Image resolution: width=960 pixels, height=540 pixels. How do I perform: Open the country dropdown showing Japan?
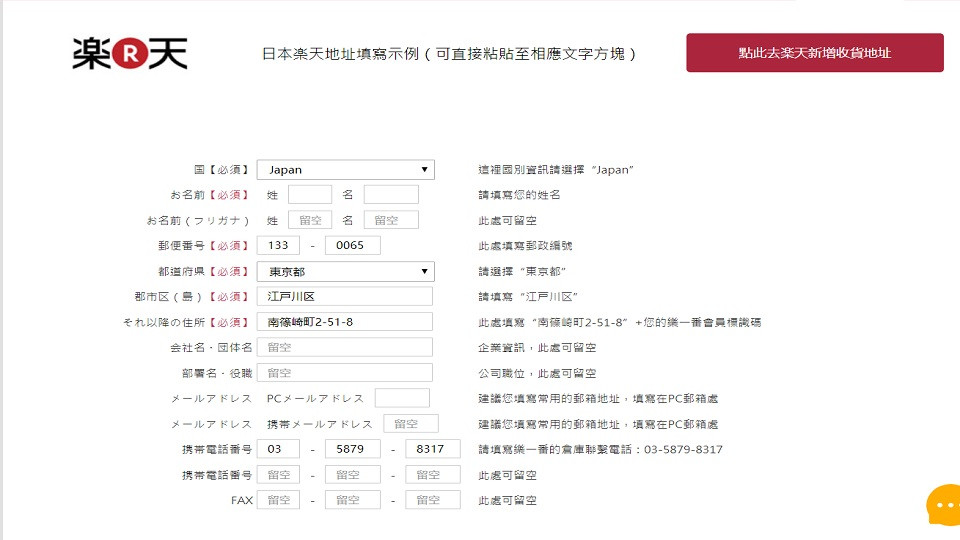click(x=345, y=170)
